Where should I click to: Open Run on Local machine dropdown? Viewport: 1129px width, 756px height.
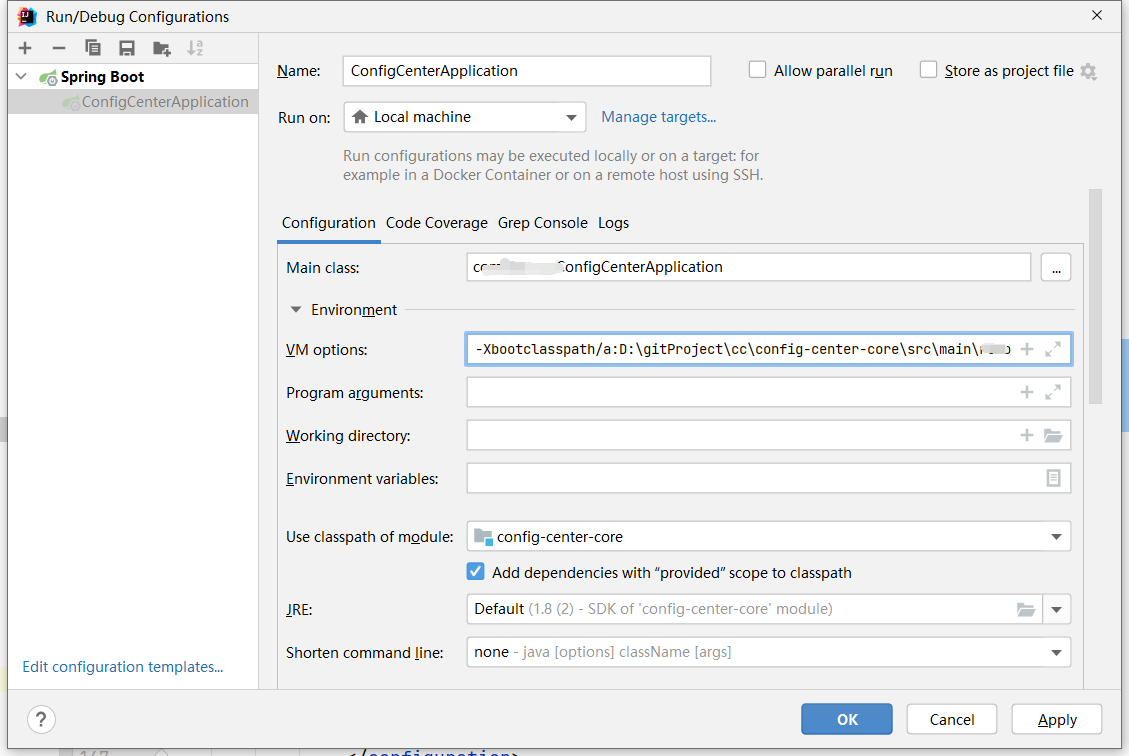point(465,117)
